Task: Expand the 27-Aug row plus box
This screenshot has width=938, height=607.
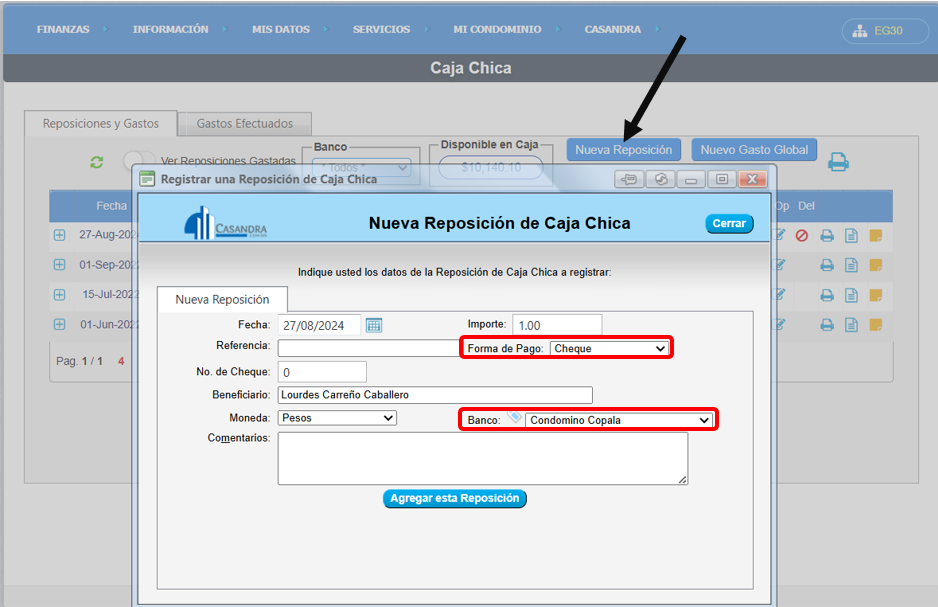Action: tap(59, 236)
